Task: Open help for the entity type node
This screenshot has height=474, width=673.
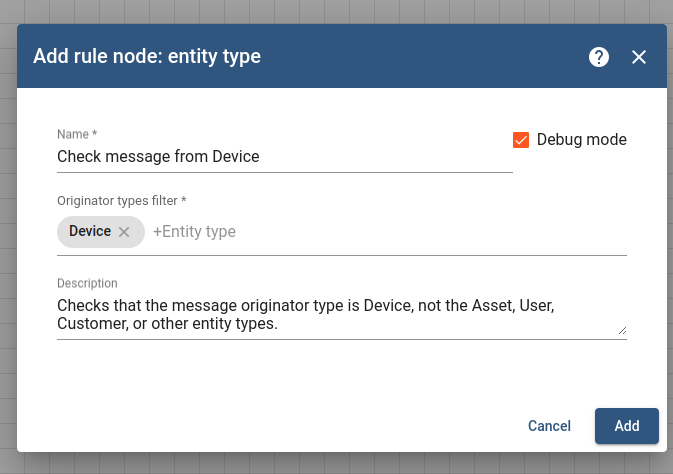Action: point(599,57)
